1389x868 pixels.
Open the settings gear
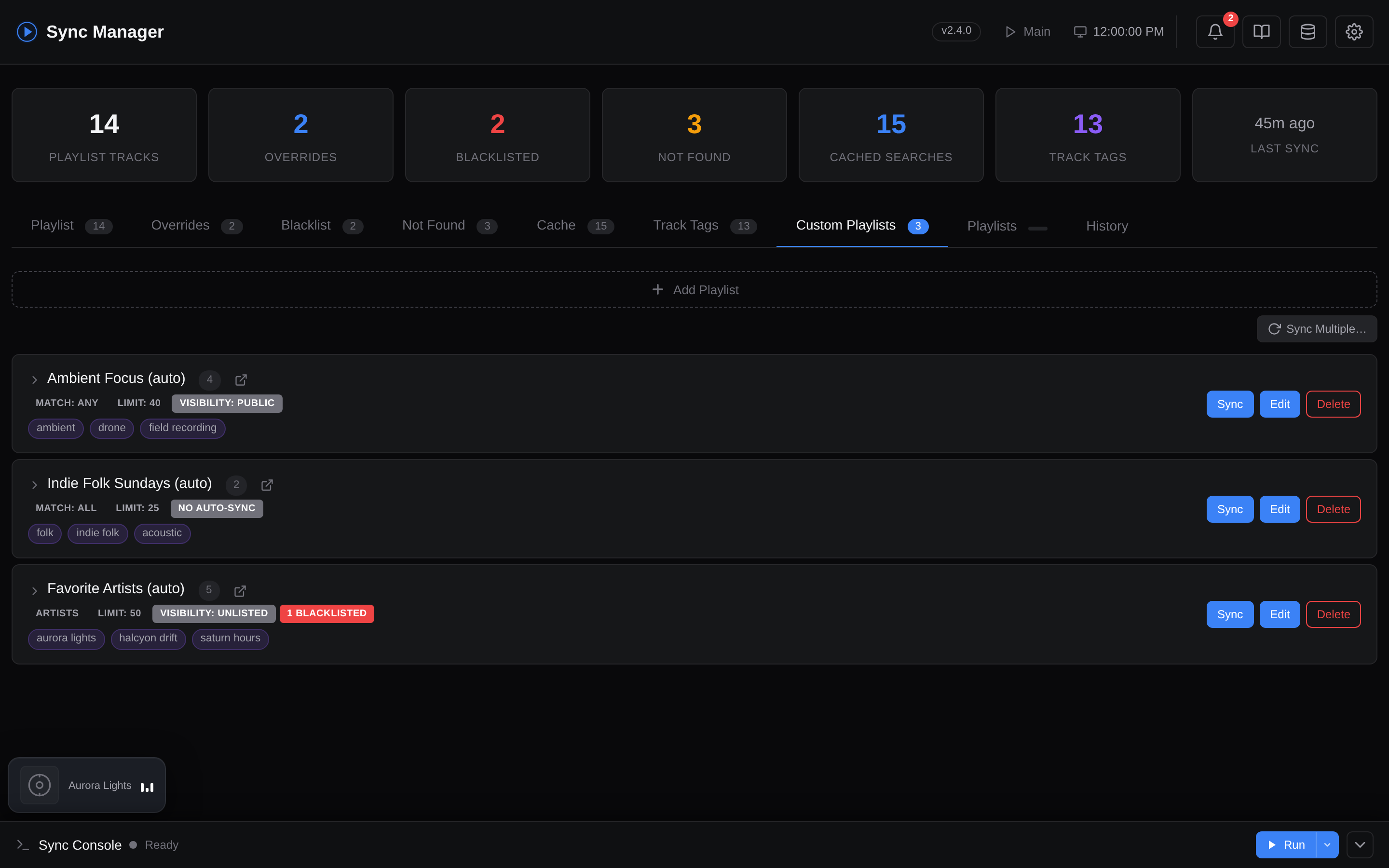(1354, 31)
